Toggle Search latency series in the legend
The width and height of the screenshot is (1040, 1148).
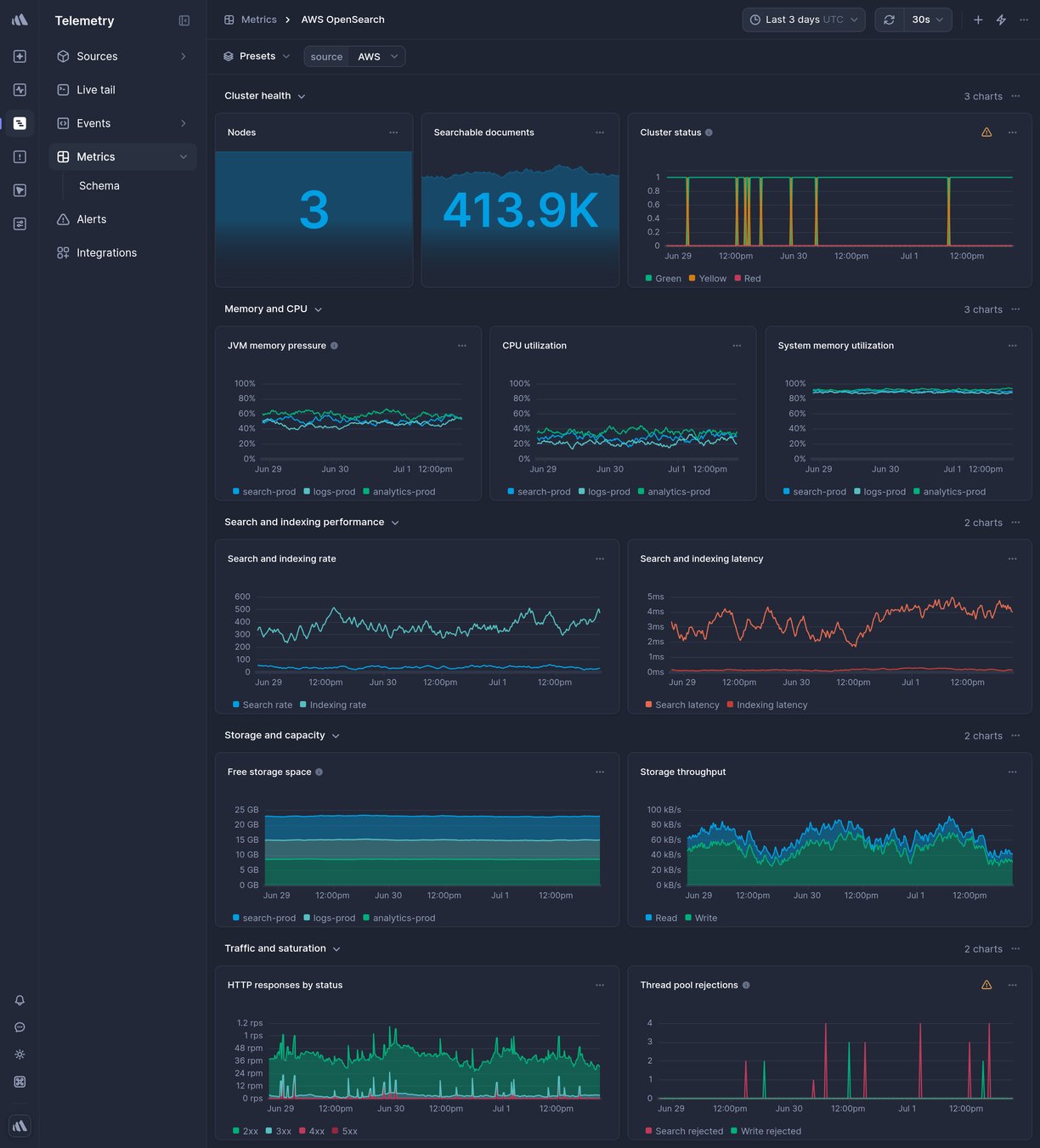pos(682,705)
